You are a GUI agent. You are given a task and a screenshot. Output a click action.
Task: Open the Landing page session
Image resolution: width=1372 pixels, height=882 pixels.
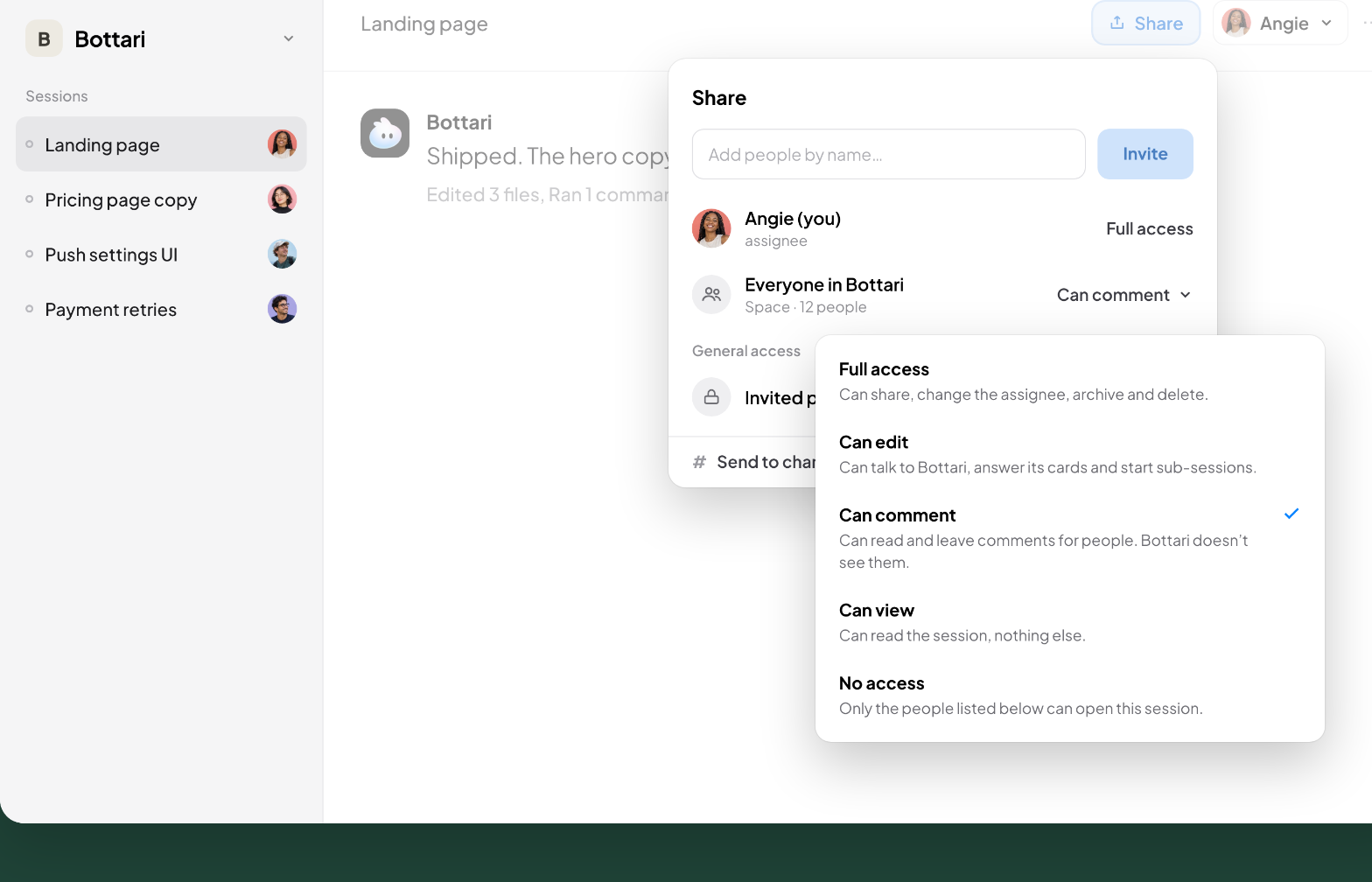(161, 144)
